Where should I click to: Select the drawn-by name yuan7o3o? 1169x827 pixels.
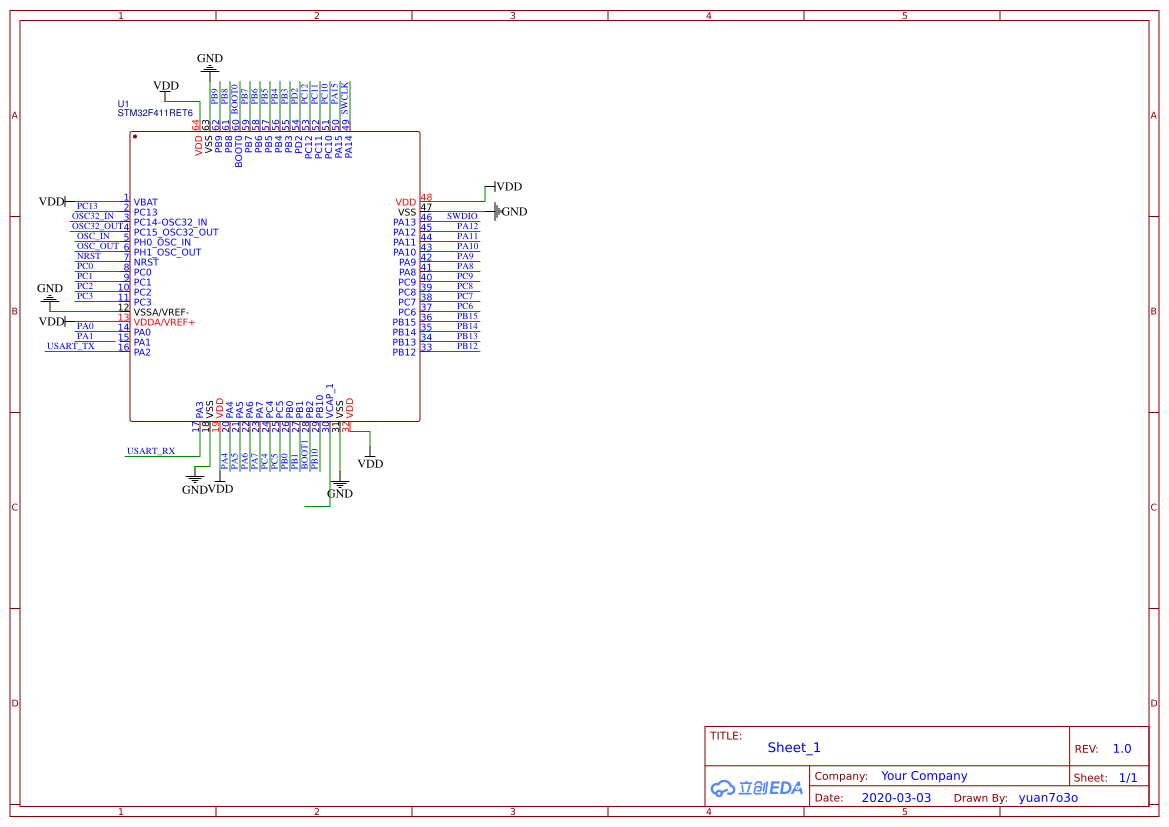tap(1048, 798)
